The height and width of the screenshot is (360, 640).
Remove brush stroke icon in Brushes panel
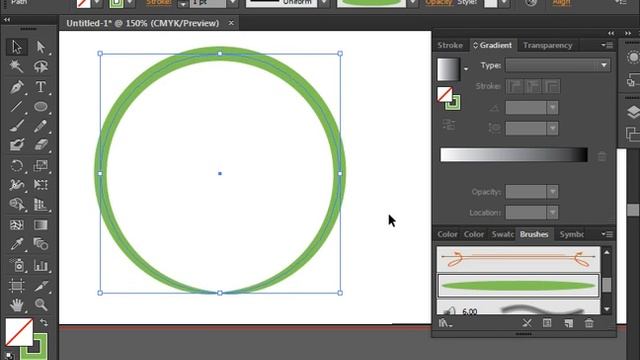pos(527,323)
